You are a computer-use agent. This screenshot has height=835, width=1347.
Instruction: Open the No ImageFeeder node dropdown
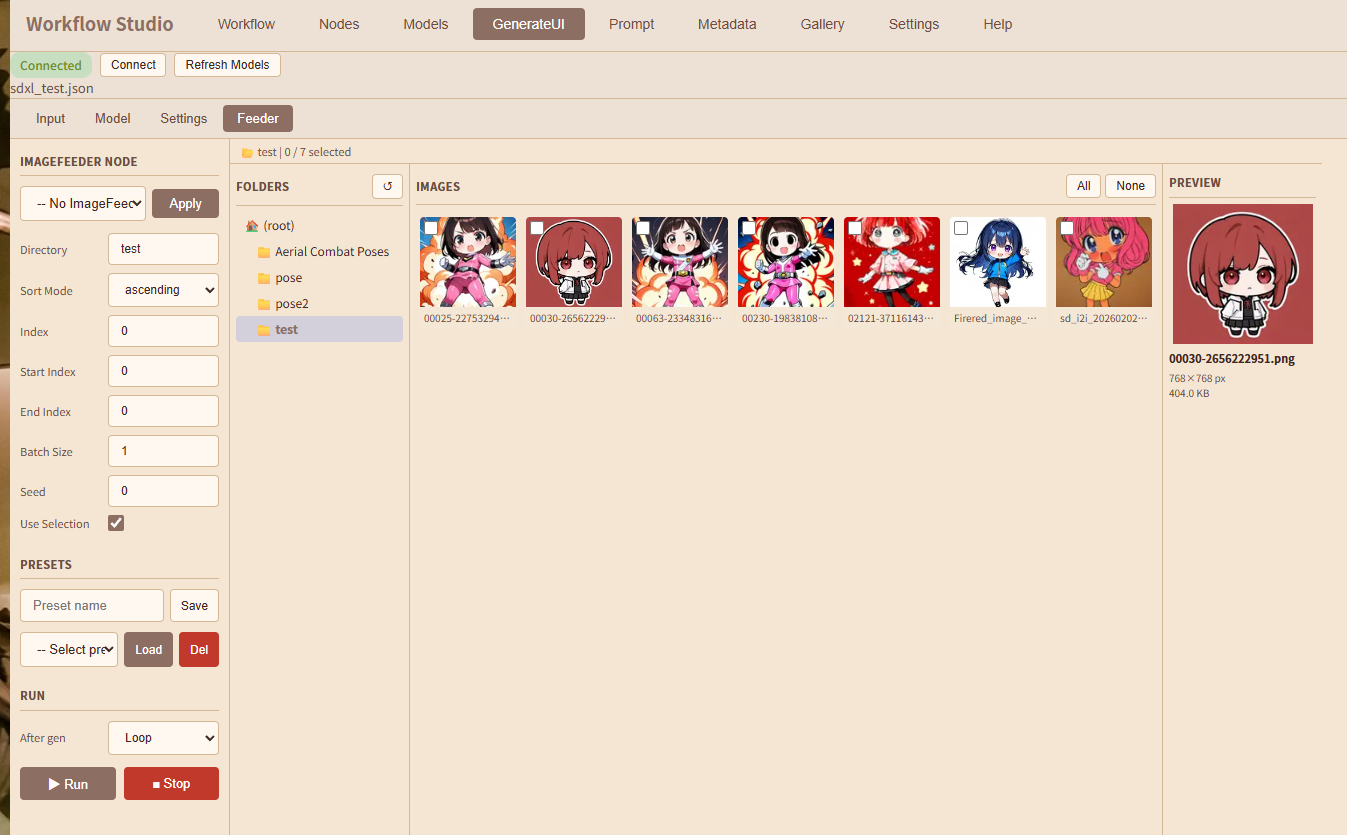click(83, 203)
